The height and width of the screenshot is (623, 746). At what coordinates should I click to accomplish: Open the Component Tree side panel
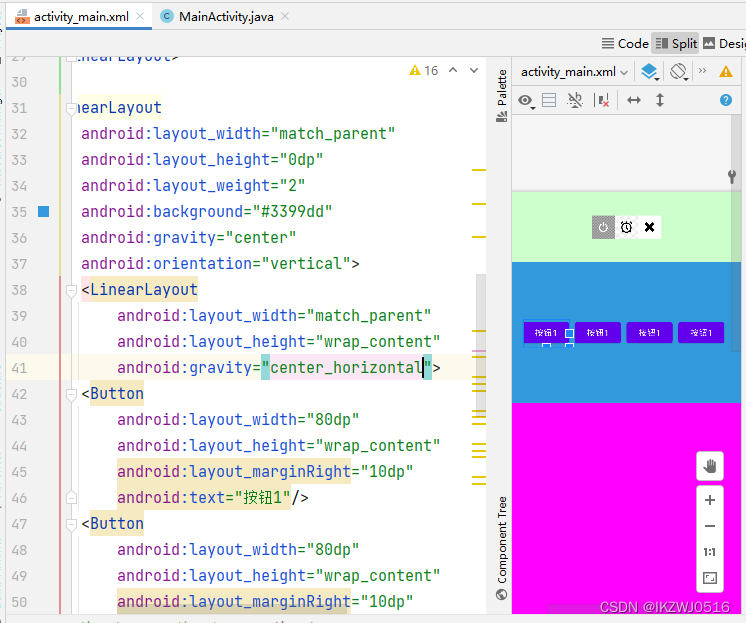tap(502, 547)
